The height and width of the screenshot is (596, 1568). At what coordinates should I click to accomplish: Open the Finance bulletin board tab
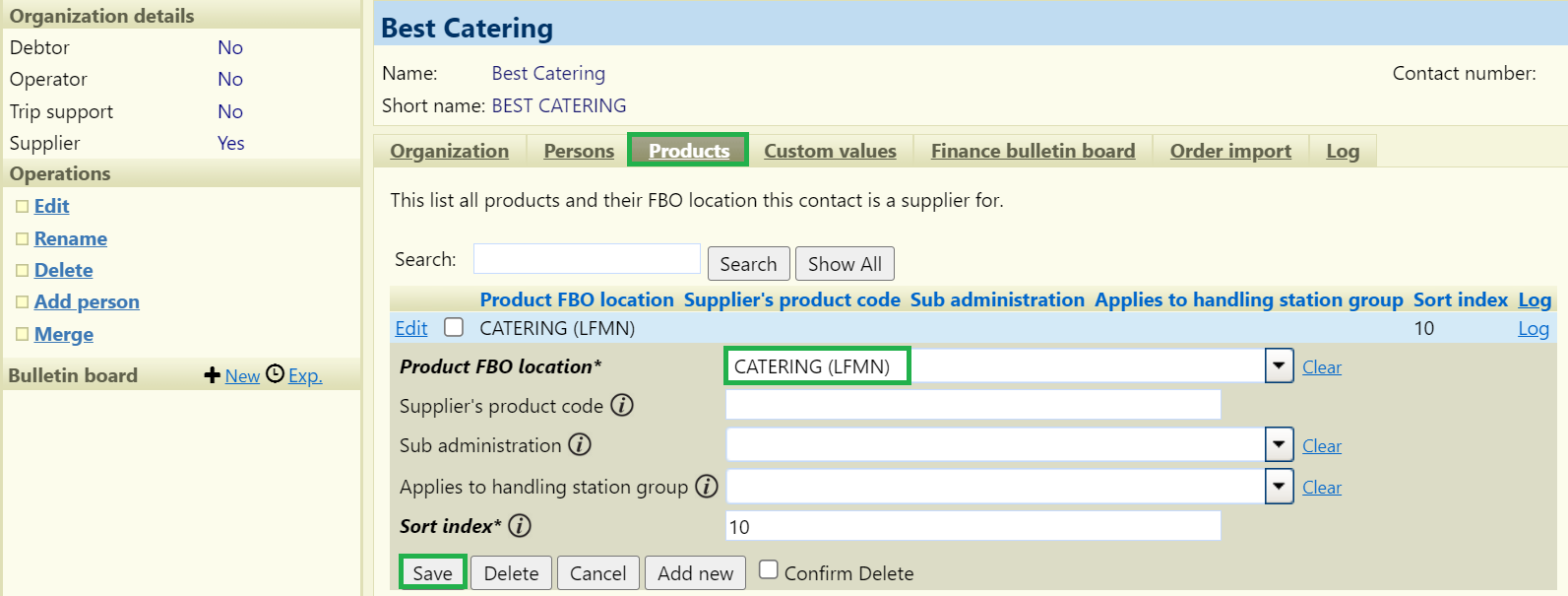pos(1033,151)
